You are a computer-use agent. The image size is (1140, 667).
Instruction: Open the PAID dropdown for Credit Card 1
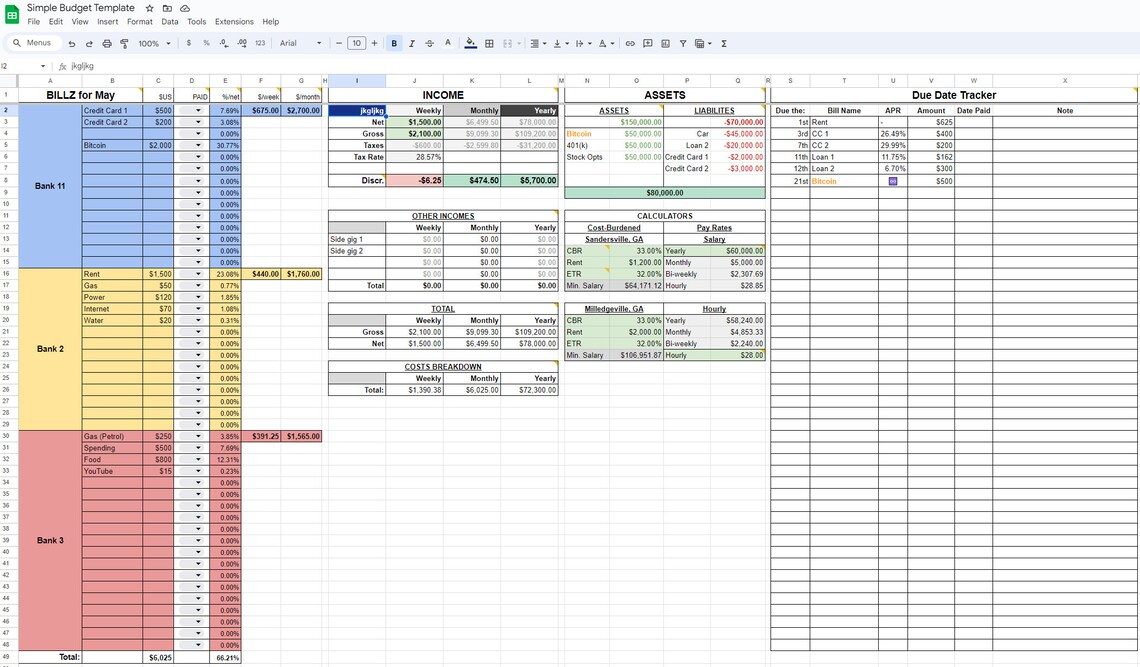pyautogui.click(x=196, y=110)
